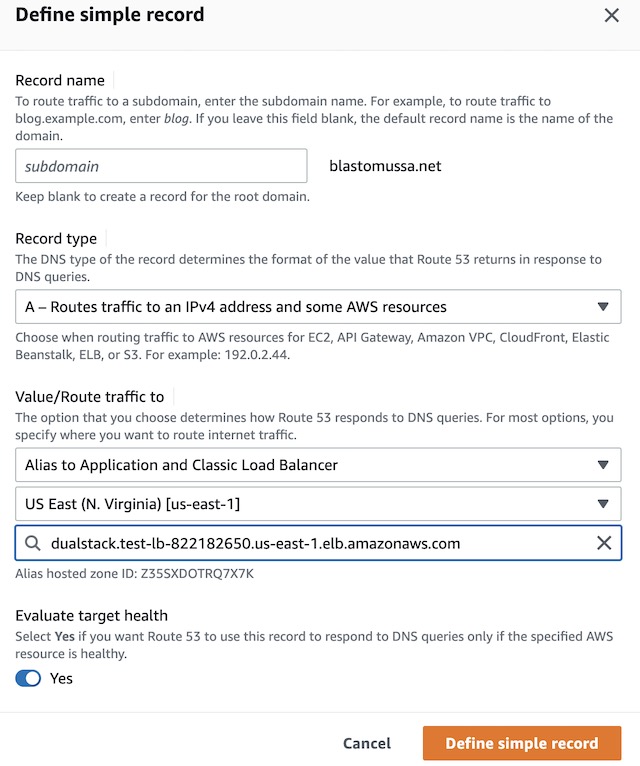
Task: Toggle the Evaluate target health switch
Action: click(29, 678)
